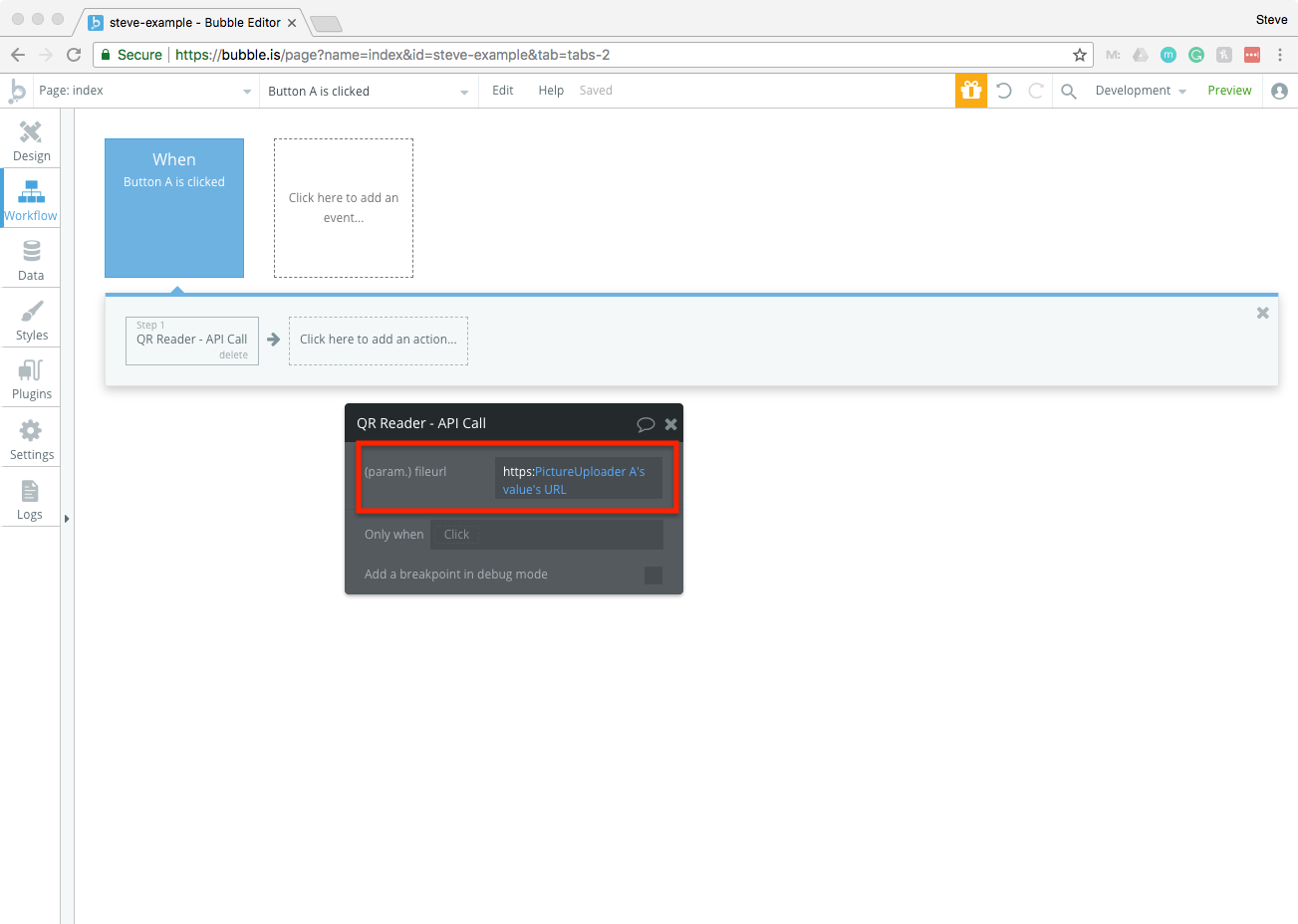Click the Secure padlock site info
Image resolution: width=1298 pixels, height=924 pixels.
point(132,55)
